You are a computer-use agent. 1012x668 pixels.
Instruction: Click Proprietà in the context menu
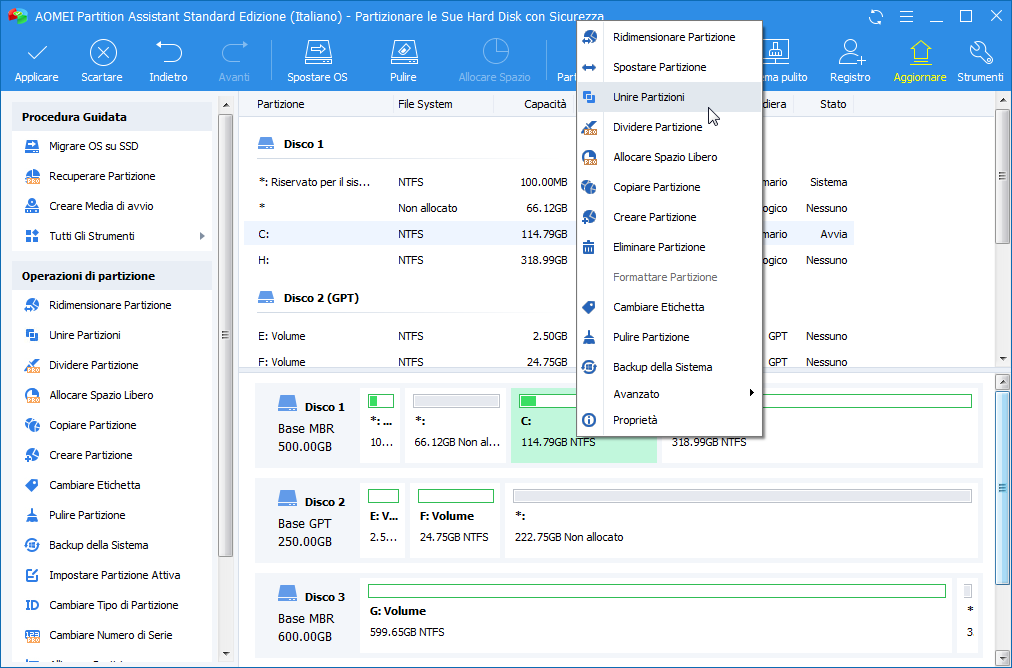[635, 420]
